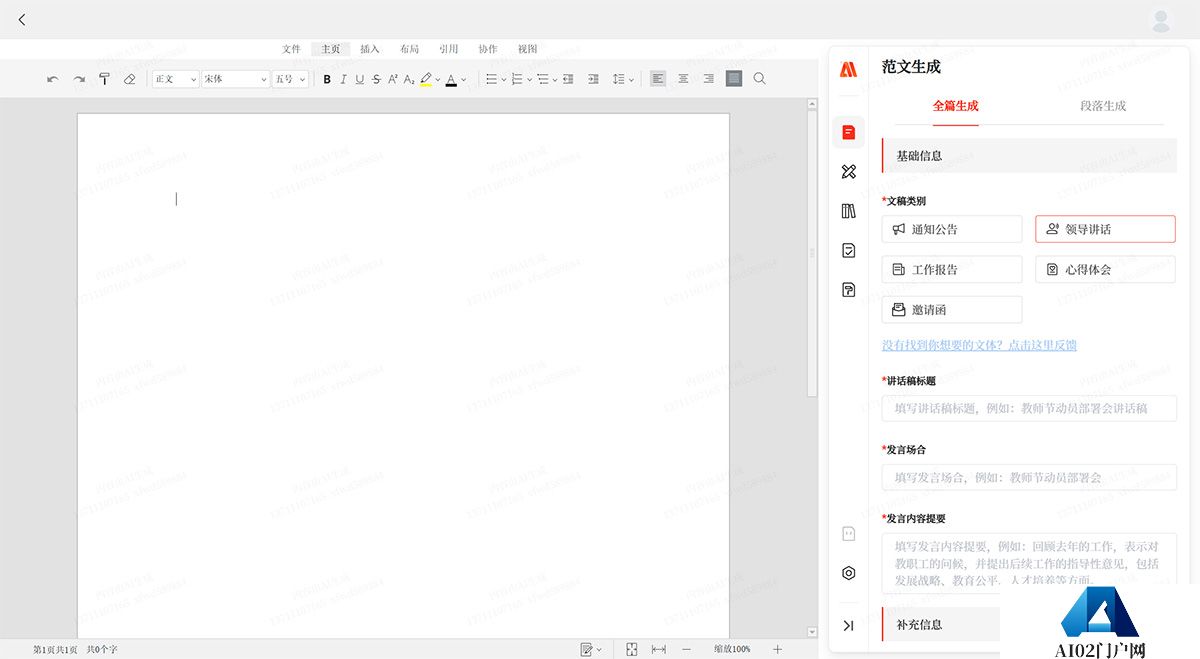Justify text alignment

click(734, 79)
